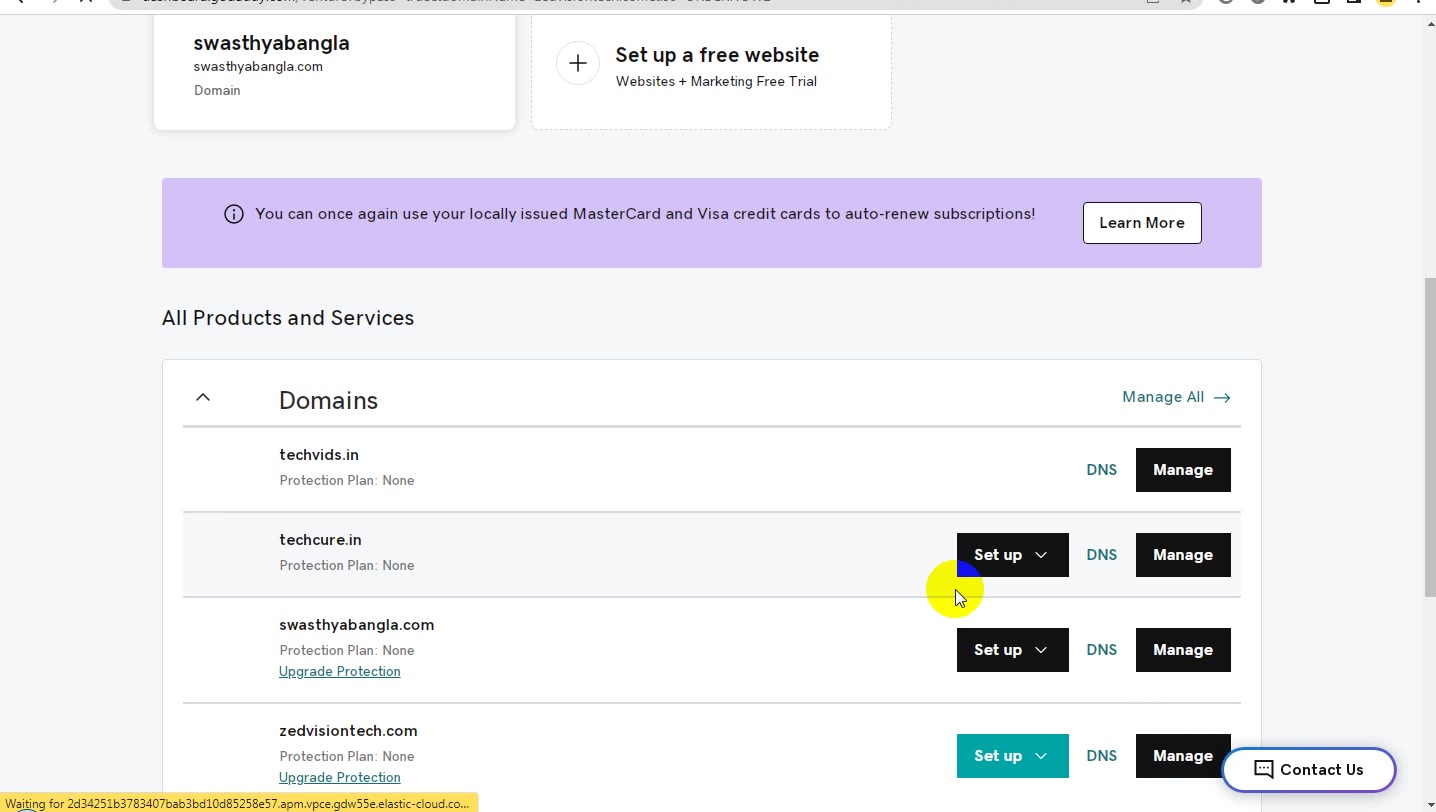Click Upgrade Protection under zedvisiontech.com
The height and width of the screenshot is (812, 1436).
[x=340, y=778]
